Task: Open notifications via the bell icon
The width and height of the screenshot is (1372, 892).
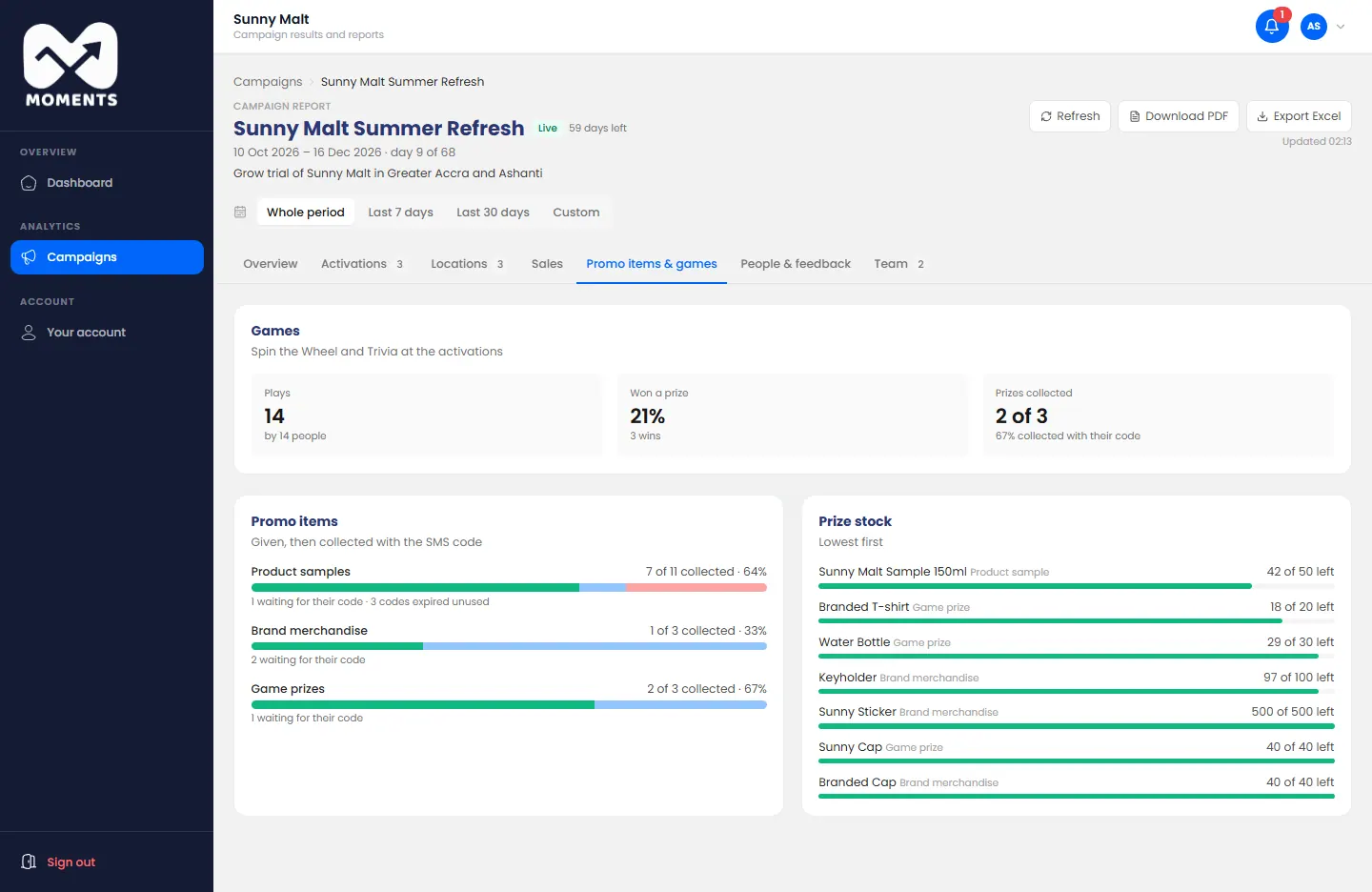Action: point(1272,27)
